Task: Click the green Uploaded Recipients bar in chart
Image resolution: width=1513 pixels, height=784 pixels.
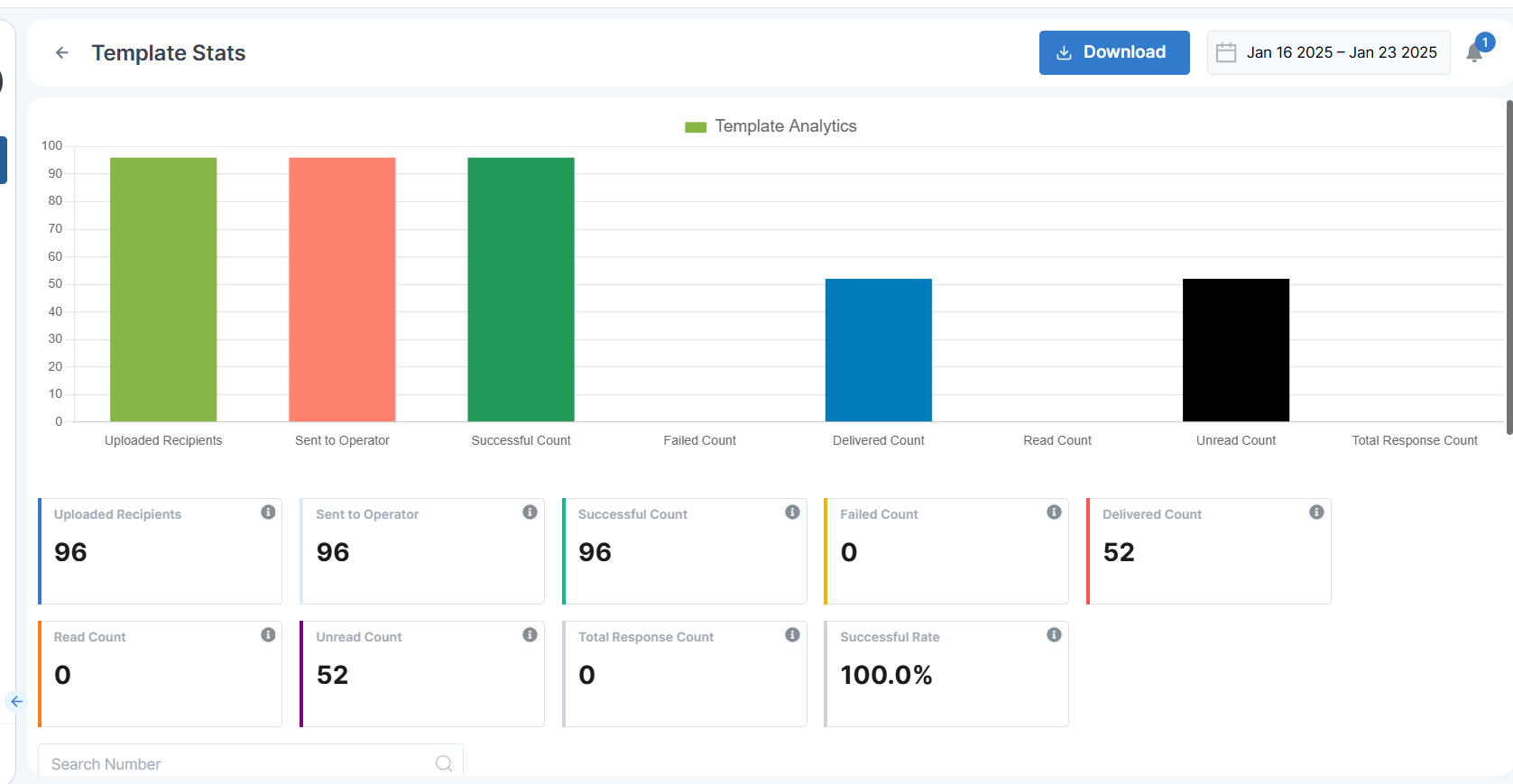Action: click(x=163, y=290)
